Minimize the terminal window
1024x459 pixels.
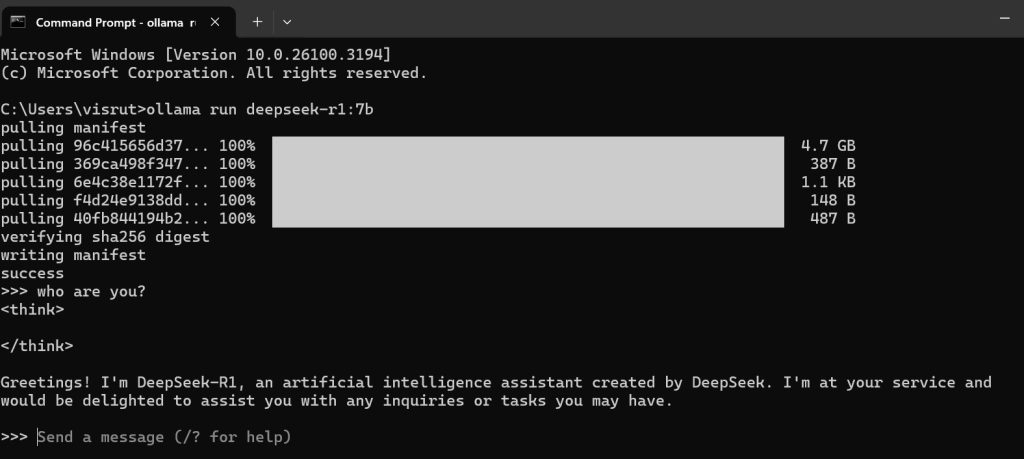point(1003,19)
